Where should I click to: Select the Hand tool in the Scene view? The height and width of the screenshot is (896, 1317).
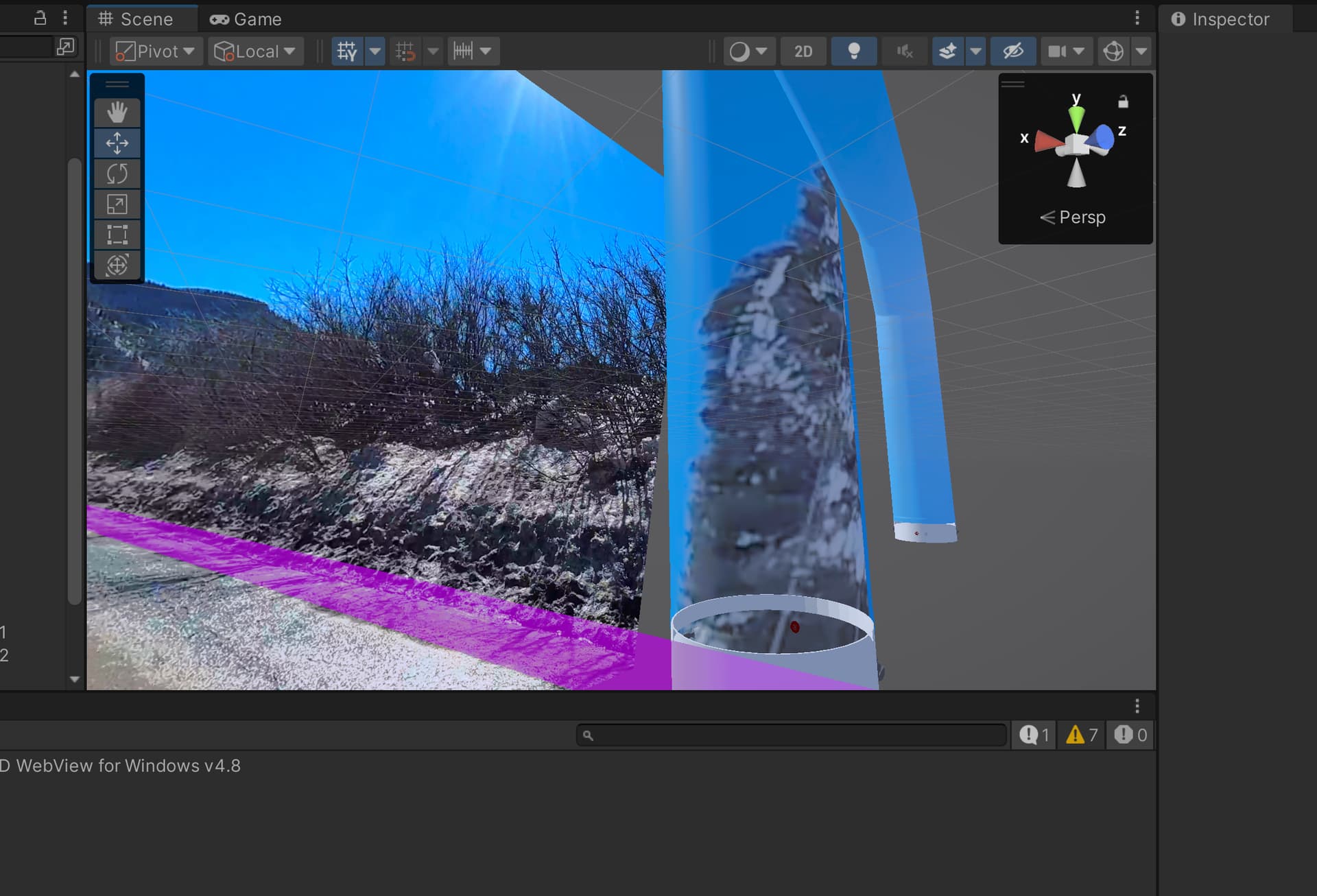click(x=117, y=112)
